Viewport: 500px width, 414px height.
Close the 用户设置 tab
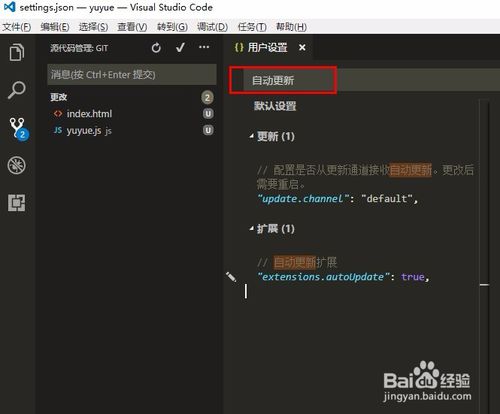point(302,48)
